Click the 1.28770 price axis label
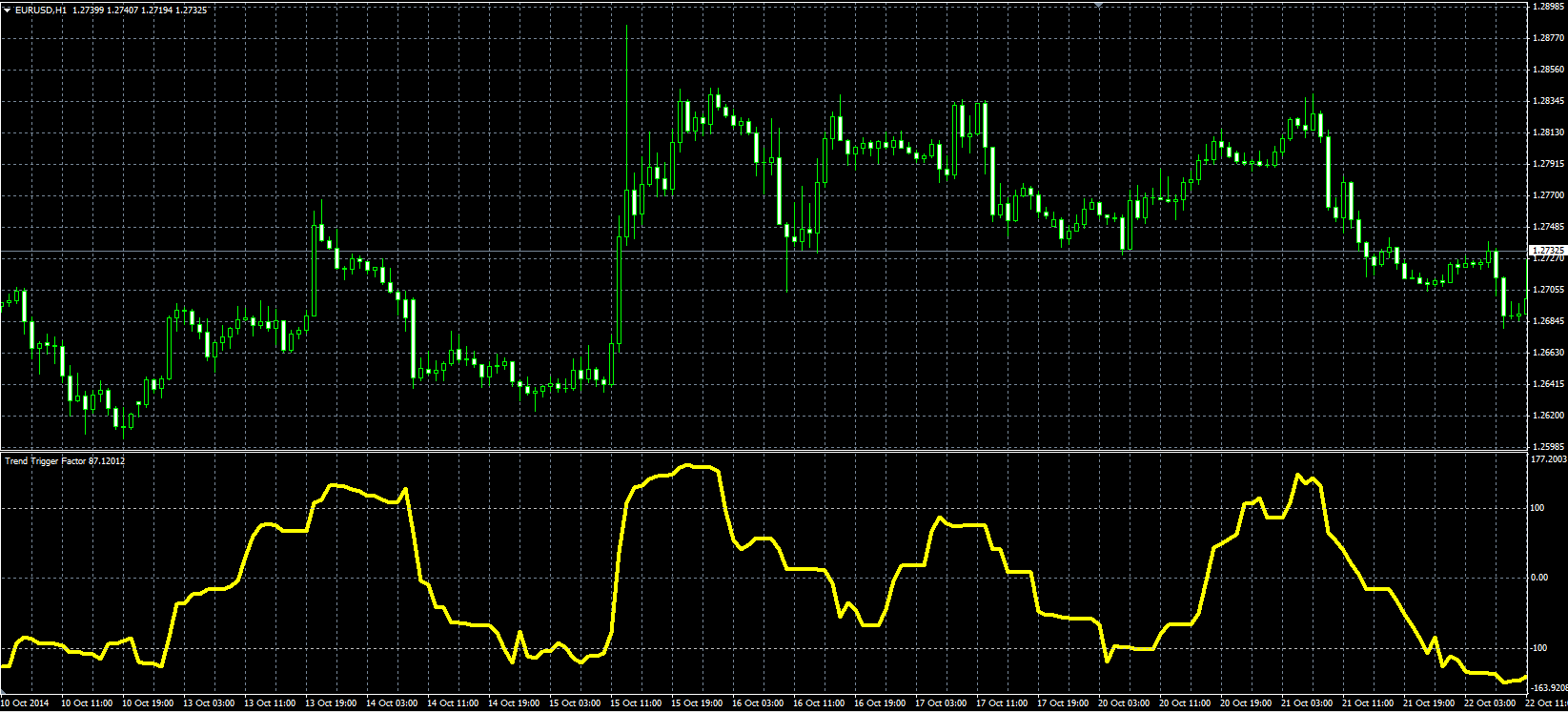 [x=1549, y=38]
